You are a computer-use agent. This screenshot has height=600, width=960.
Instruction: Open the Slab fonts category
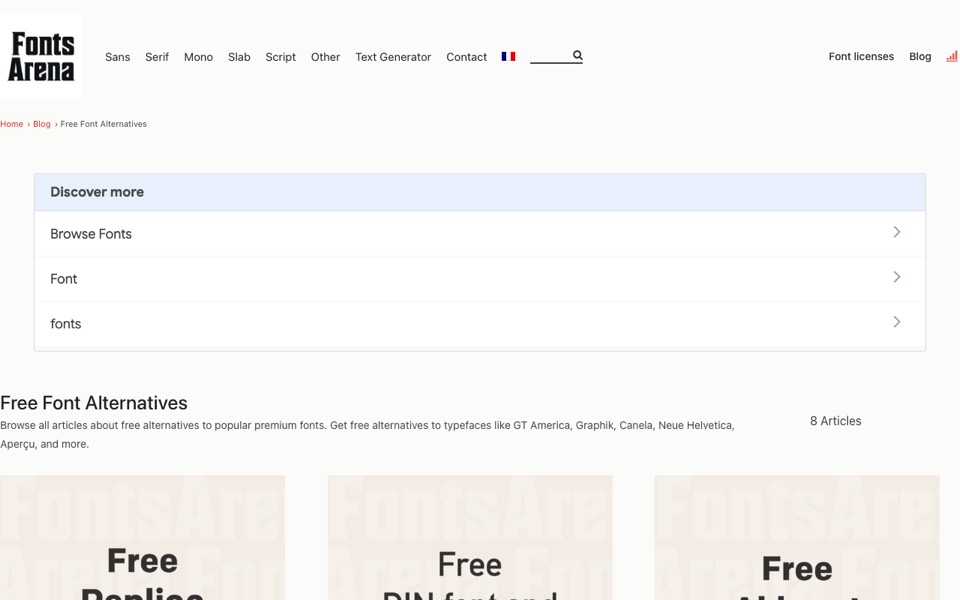click(x=239, y=57)
